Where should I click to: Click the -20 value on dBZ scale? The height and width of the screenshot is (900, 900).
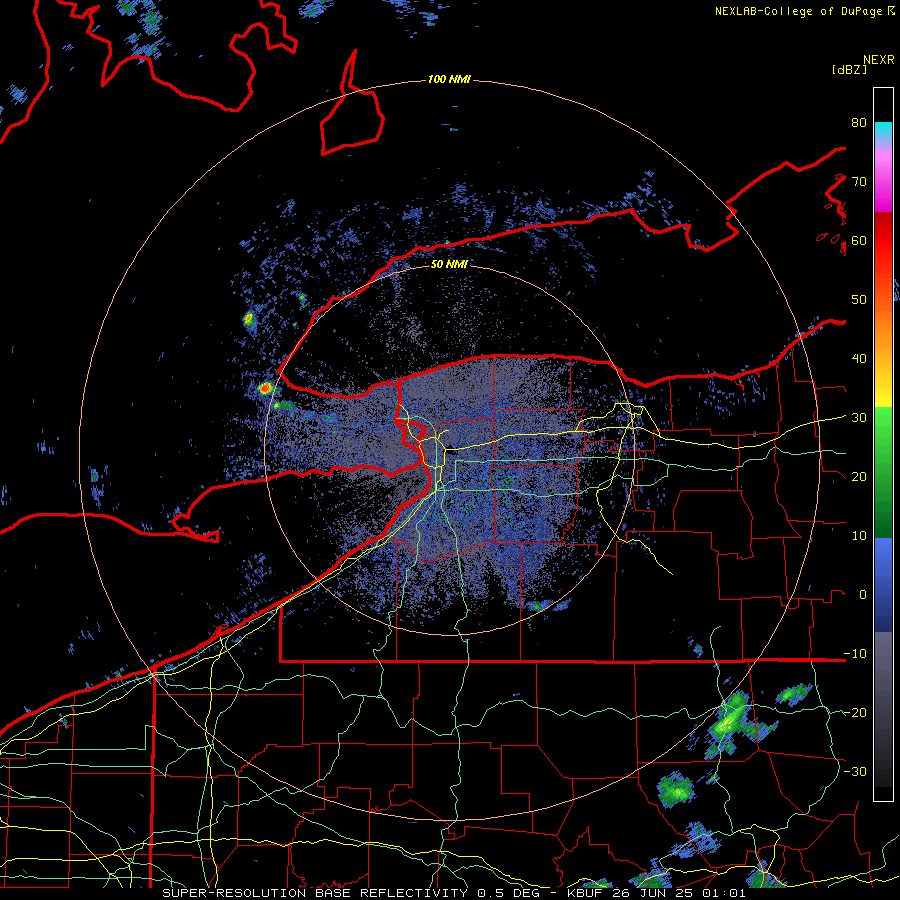(855, 713)
